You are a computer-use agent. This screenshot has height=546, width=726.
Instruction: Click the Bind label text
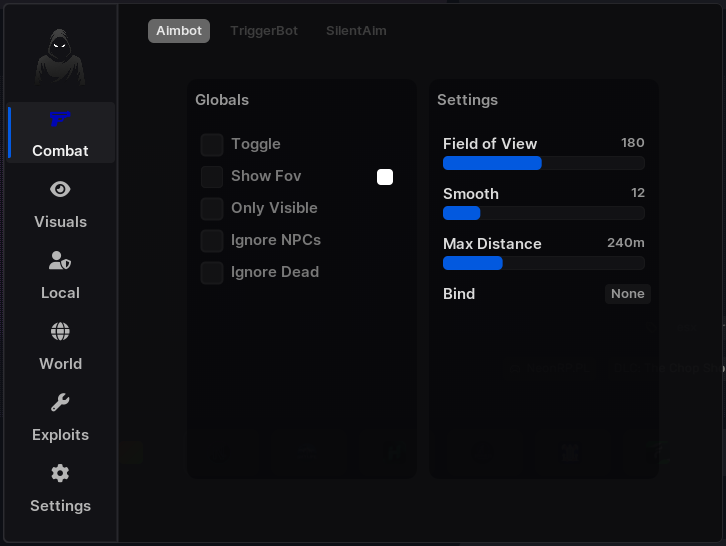click(x=459, y=294)
